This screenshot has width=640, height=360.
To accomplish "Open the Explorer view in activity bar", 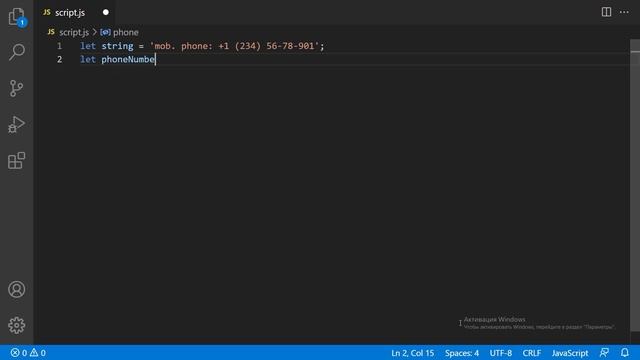I will (17, 17).
